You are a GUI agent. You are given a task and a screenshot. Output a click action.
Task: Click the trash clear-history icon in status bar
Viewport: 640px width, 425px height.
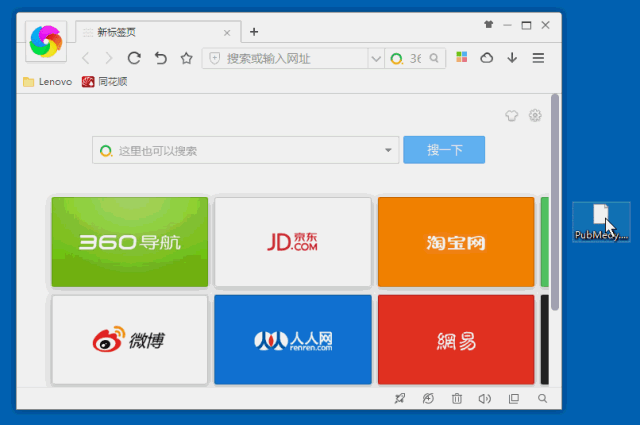tap(457, 398)
